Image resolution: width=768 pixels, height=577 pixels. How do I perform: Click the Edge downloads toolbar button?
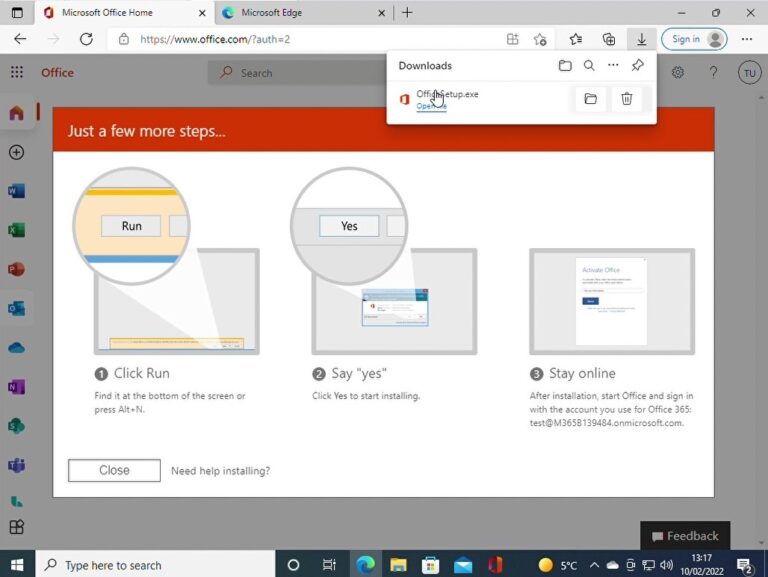[x=641, y=39]
